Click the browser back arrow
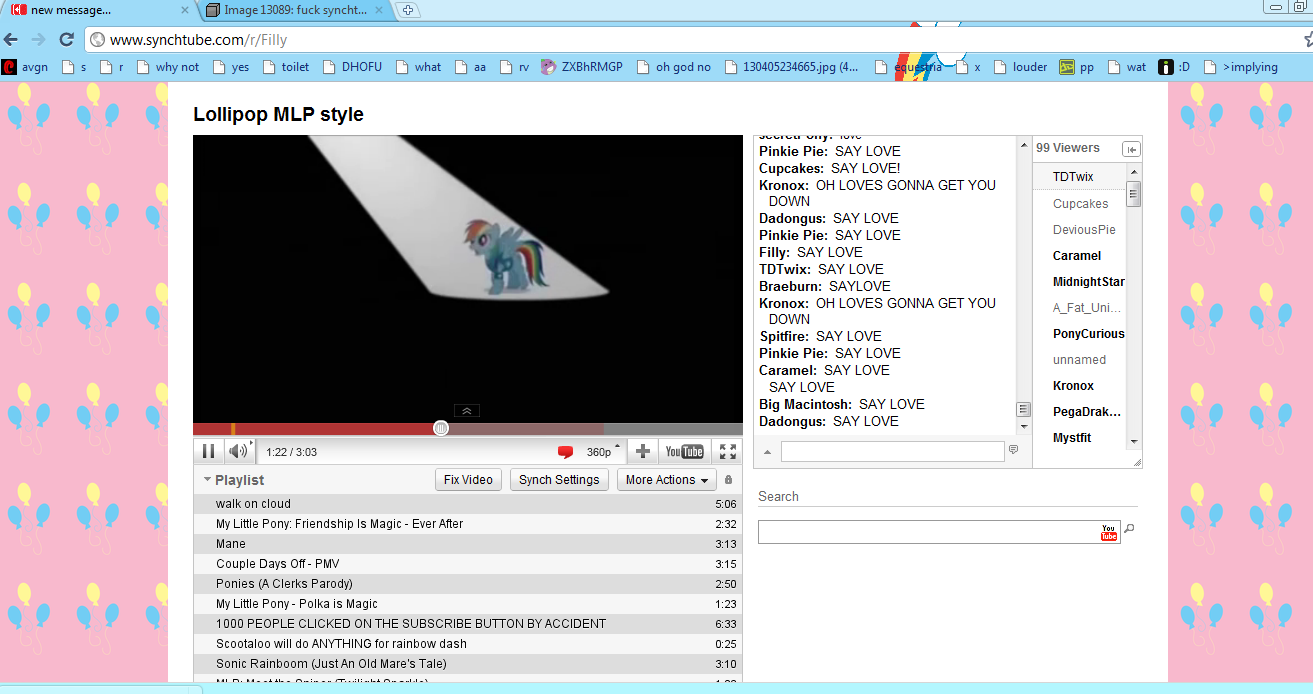 coord(12,40)
